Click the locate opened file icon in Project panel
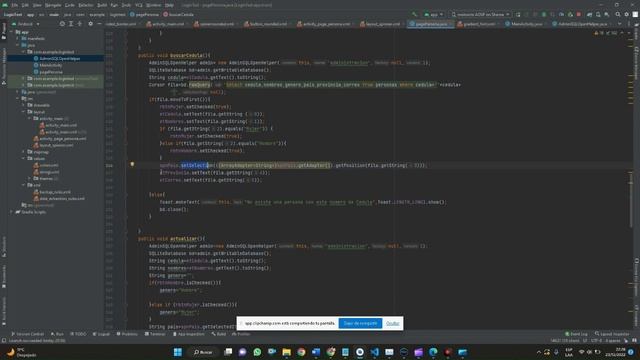Screen dimensions: 640x360 point(62,24)
